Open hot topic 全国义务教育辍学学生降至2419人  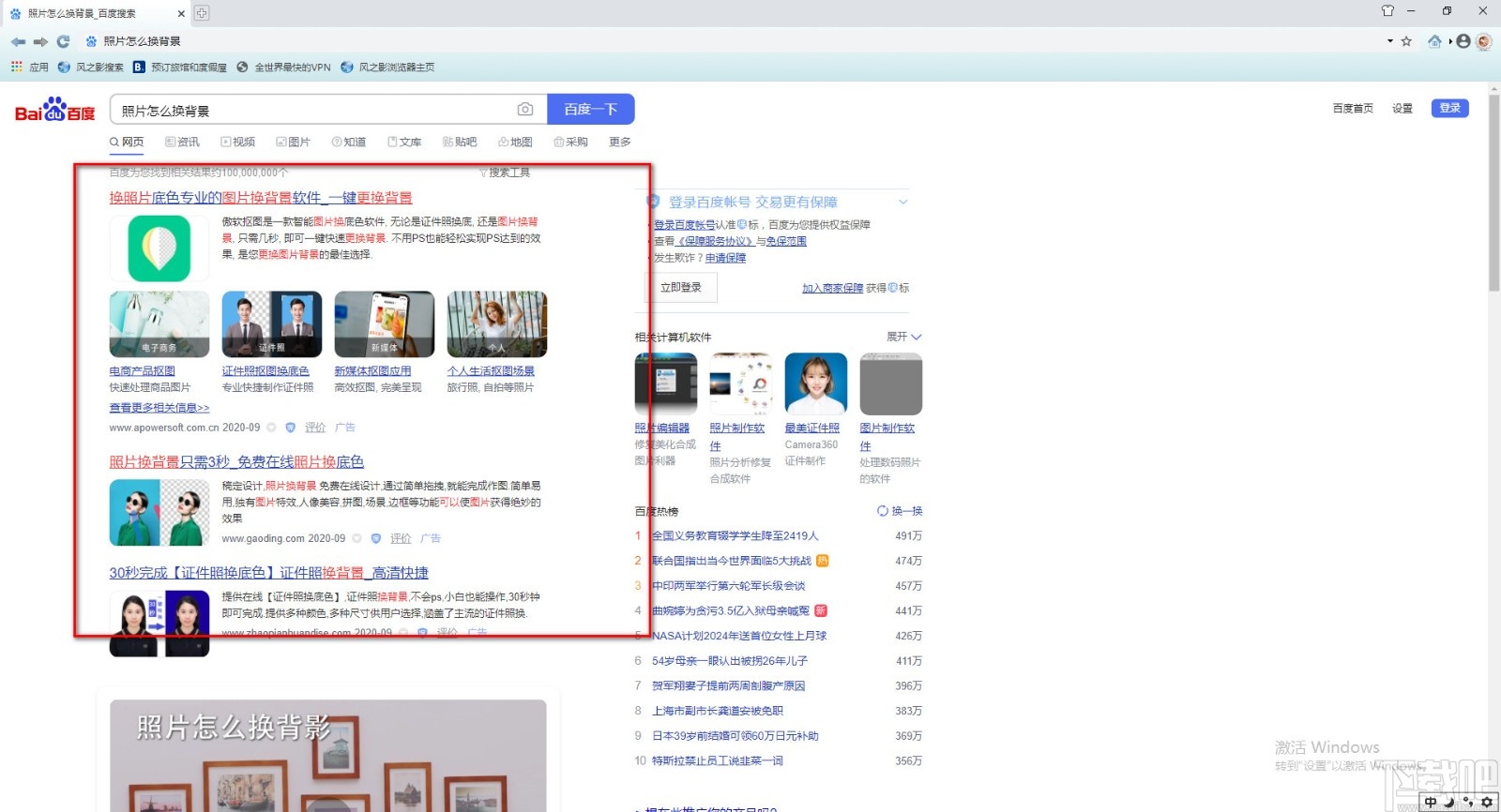click(x=735, y=536)
